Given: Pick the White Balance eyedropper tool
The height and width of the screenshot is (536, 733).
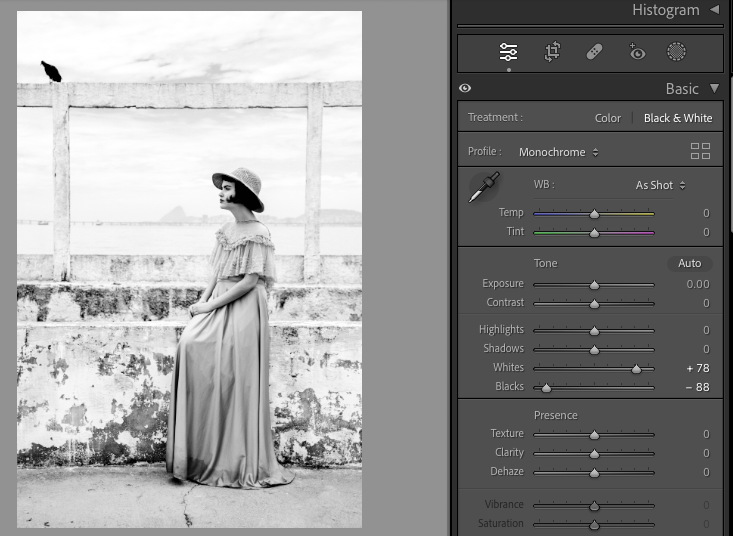Looking at the screenshot, I should point(484,188).
